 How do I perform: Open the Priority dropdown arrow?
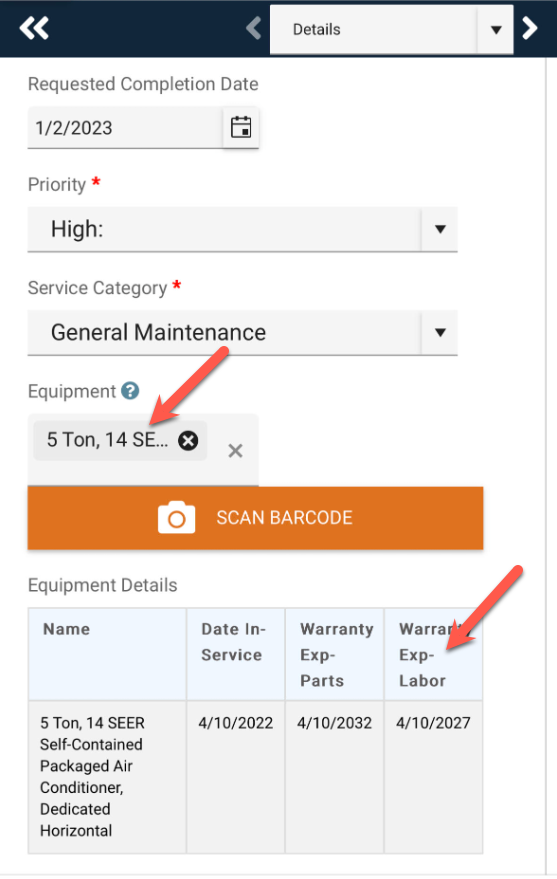click(440, 229)
